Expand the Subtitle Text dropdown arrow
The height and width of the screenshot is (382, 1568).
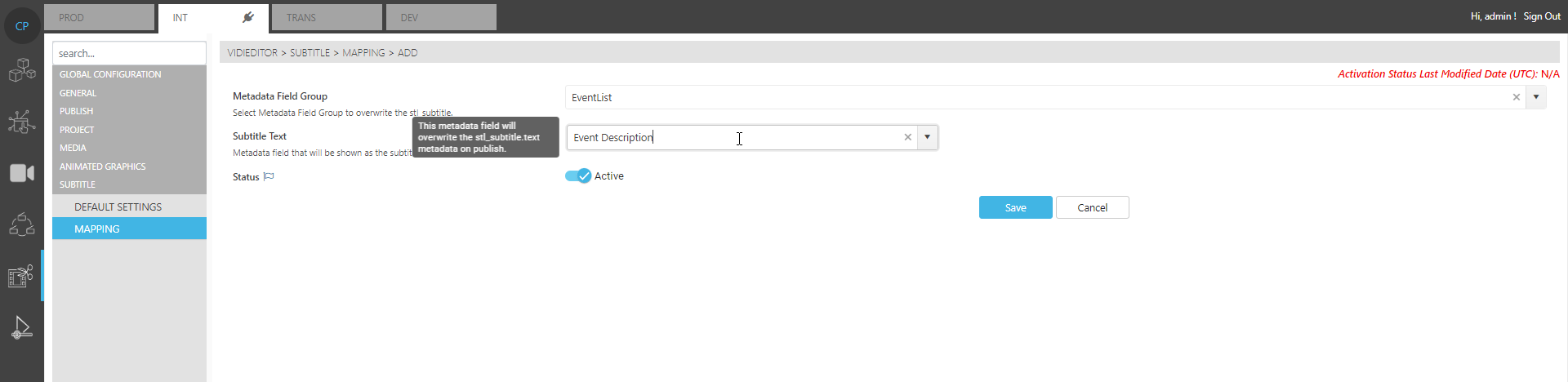(927, 137)
